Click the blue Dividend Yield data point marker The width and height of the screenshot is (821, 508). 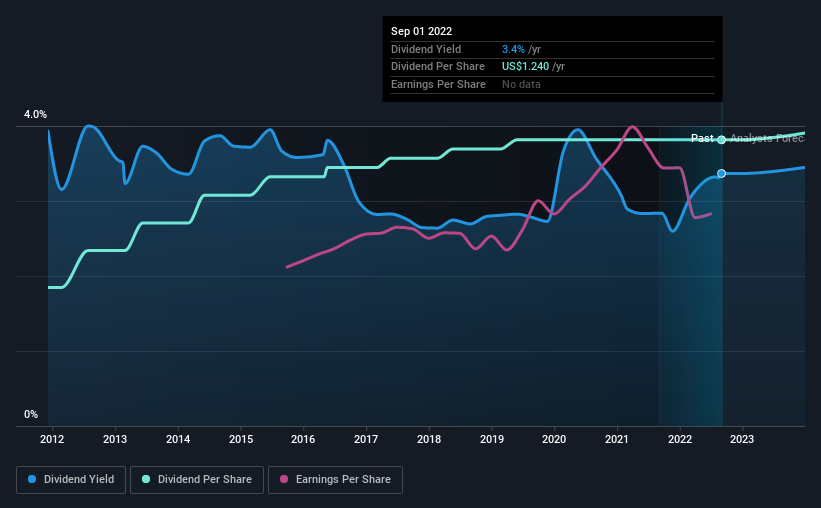coord(721,174)
